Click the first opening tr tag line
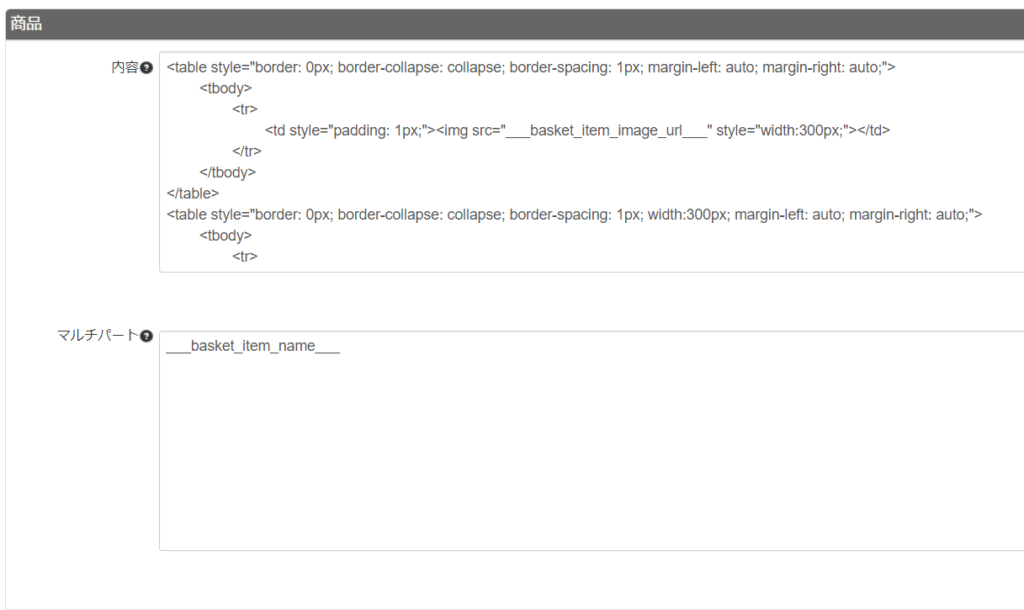Screen dimensions: 1024x610 (245, 109)
